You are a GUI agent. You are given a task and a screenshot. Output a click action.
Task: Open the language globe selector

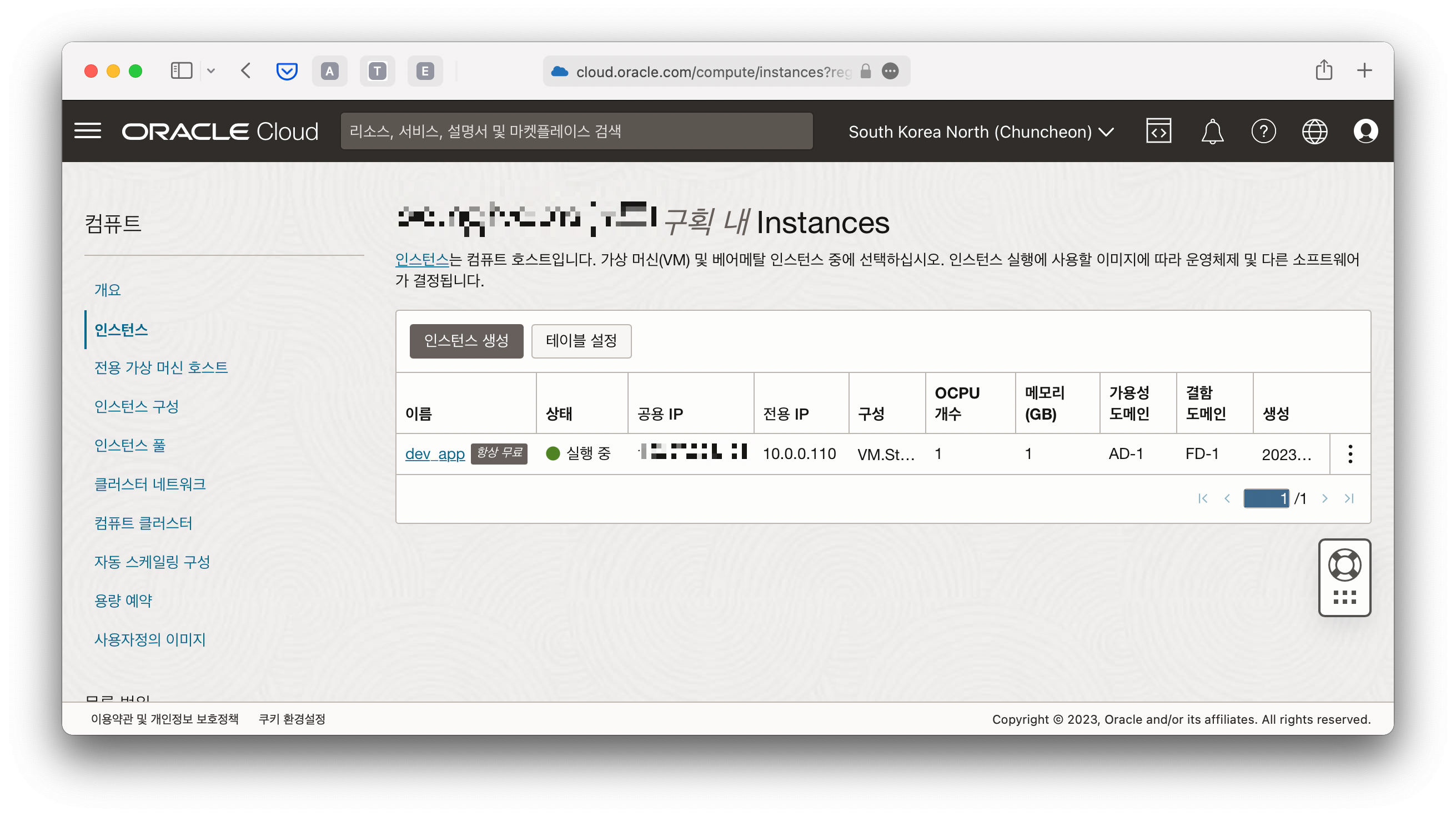(1314, 132)
